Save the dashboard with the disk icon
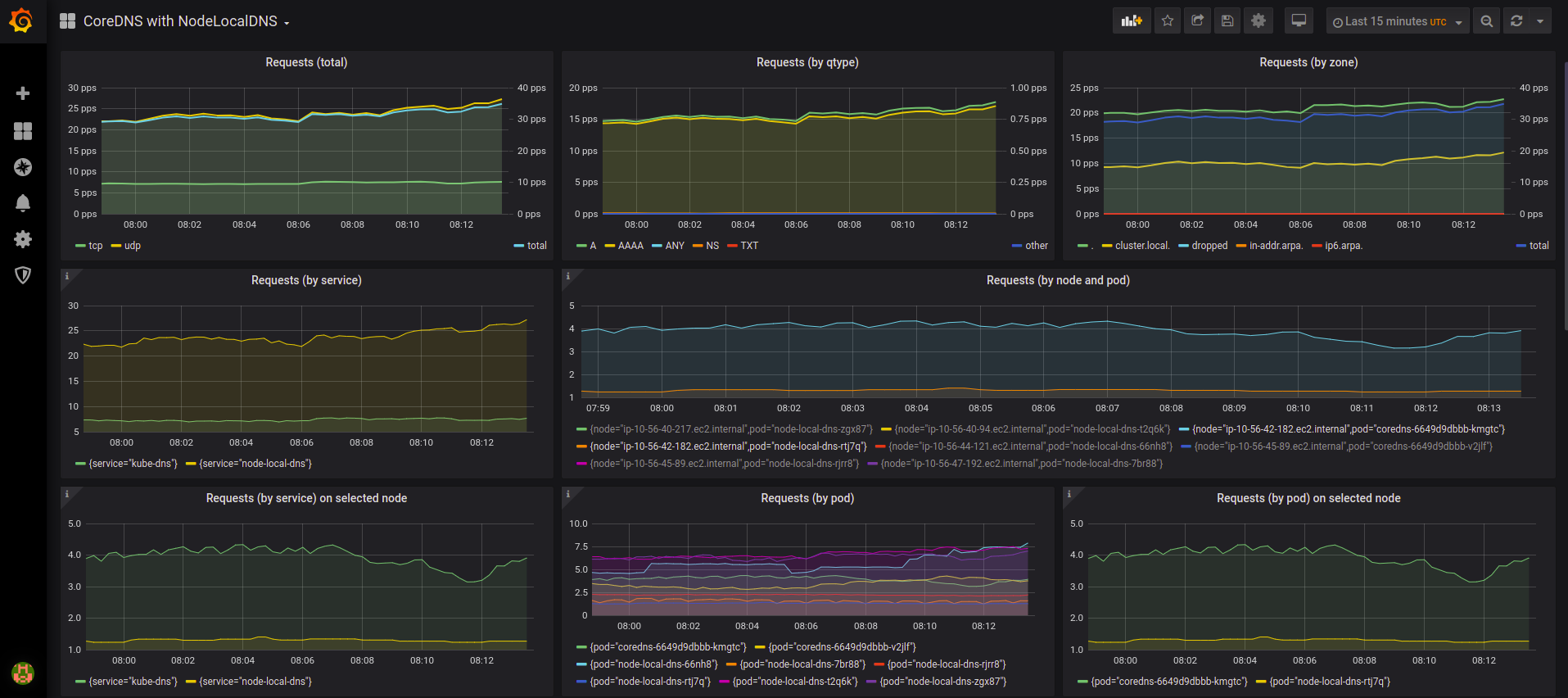This screenshot has height=698, width=1568. [x=1227, y=21]
